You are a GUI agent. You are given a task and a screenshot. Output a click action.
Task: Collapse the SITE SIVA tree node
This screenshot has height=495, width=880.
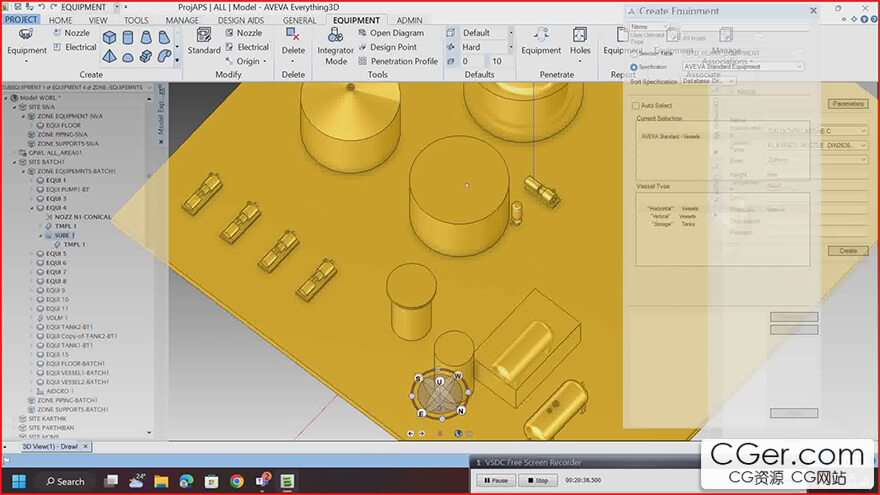coord(15,107)
